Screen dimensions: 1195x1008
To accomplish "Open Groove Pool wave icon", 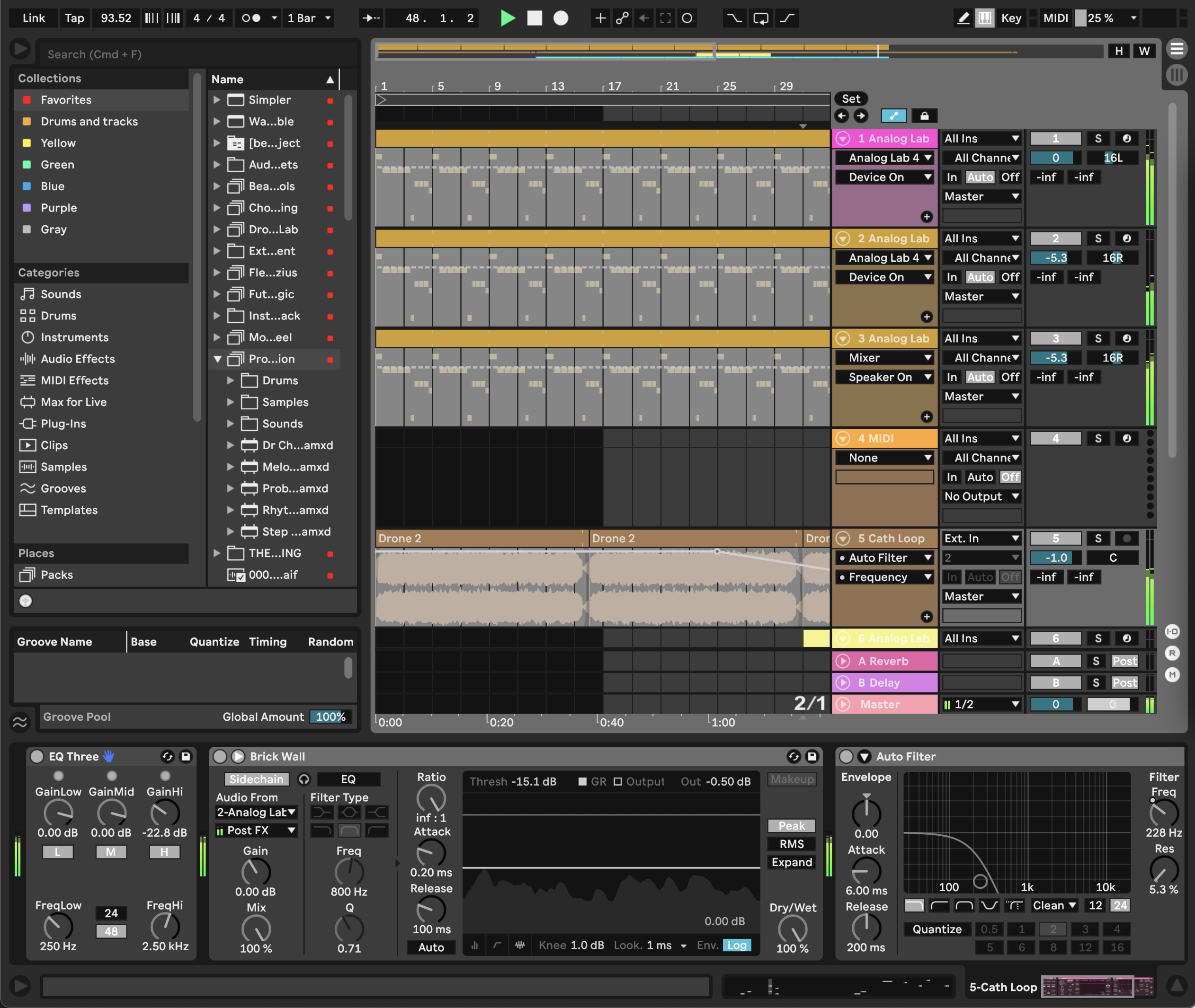I will pyautogui.click(x=20, y=722).
